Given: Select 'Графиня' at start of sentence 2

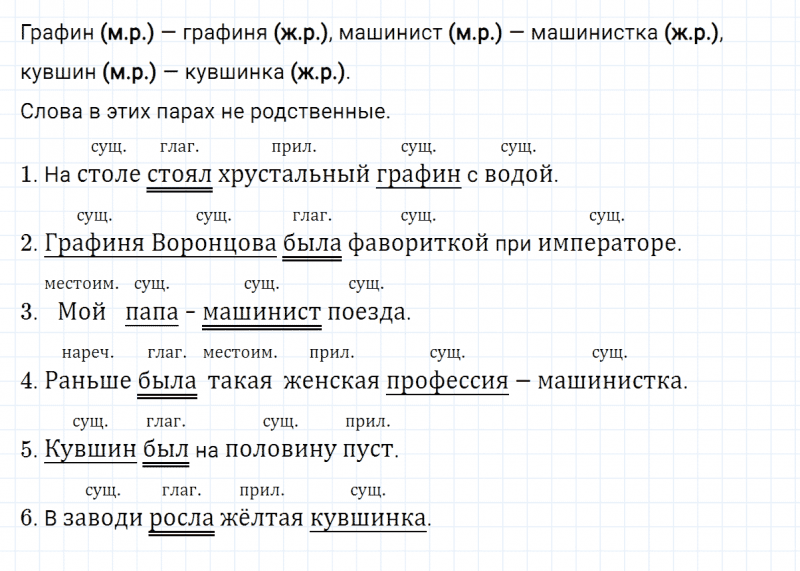Looking at the screenshot, I should tap(94, 243).
